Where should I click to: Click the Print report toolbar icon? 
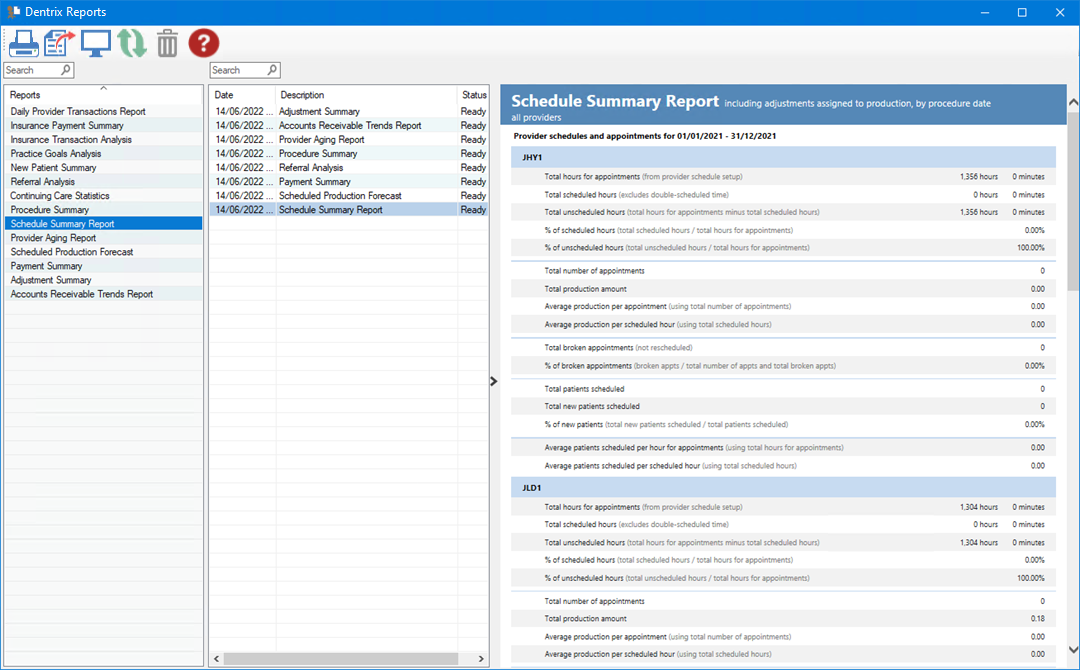click(x=23, y=43)
